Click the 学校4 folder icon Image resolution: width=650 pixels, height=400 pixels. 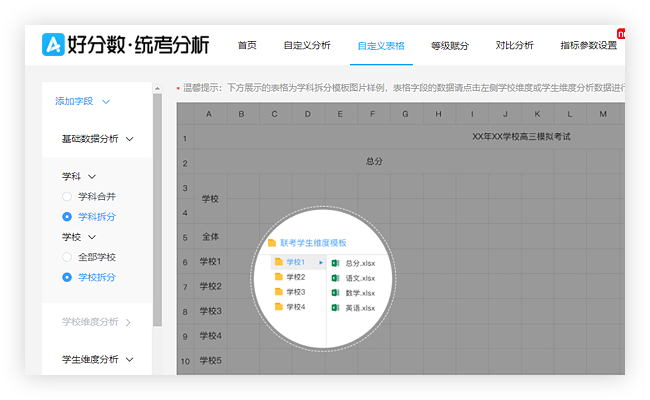(x=279, y=306)
